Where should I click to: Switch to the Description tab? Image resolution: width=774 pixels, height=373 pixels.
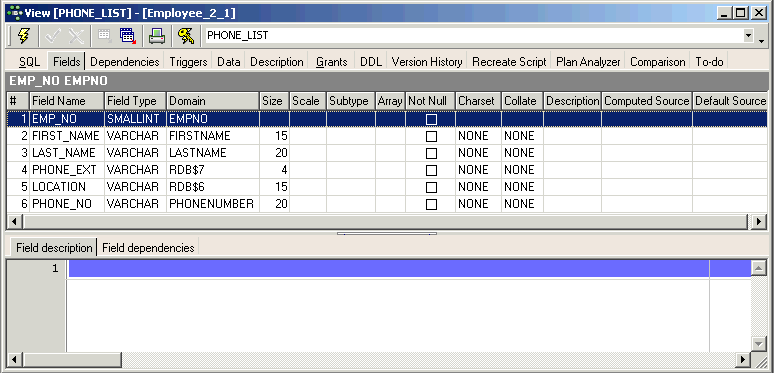coord(276,62)
